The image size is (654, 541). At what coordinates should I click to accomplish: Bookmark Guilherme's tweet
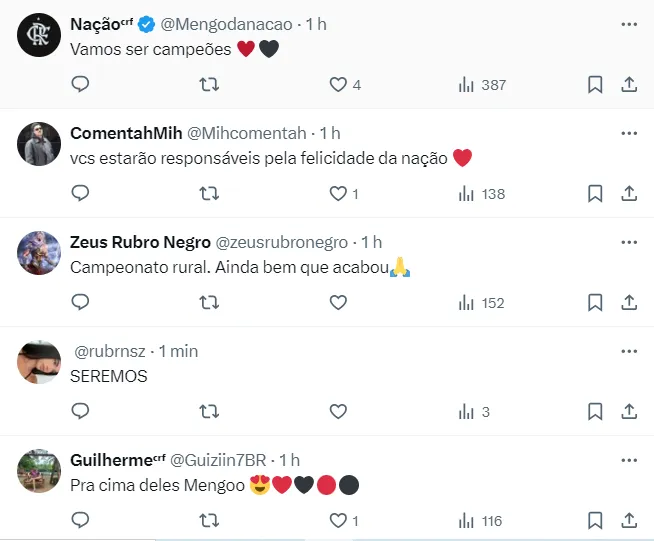click(x=595, y=520)
